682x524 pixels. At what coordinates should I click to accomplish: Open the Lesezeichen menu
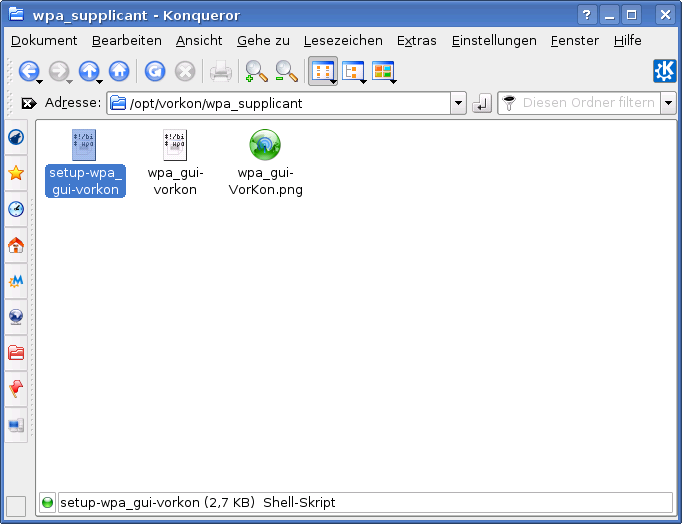tap(343, 40)
